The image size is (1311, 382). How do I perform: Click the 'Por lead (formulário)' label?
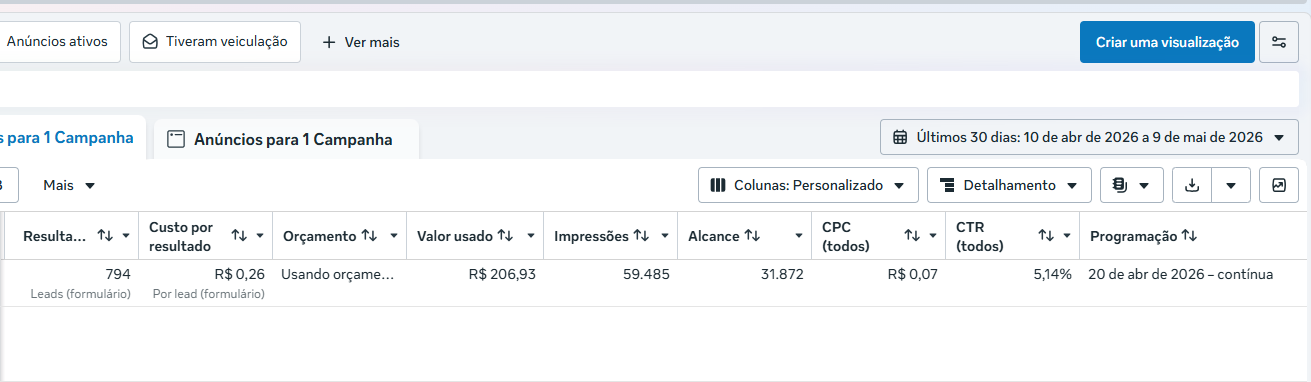point(209,294)
